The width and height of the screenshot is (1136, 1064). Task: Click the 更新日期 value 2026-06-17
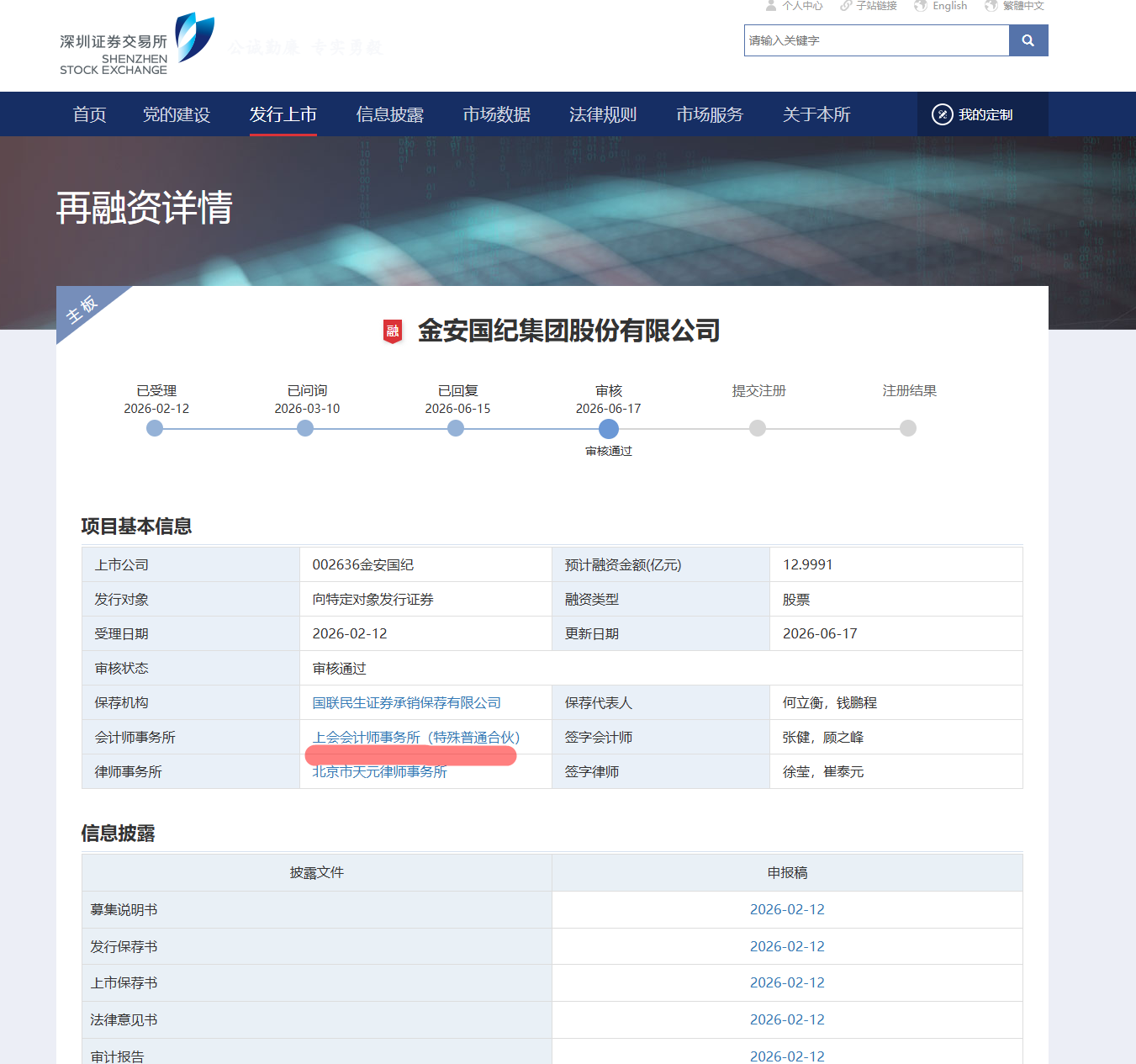tap(821, 634)
